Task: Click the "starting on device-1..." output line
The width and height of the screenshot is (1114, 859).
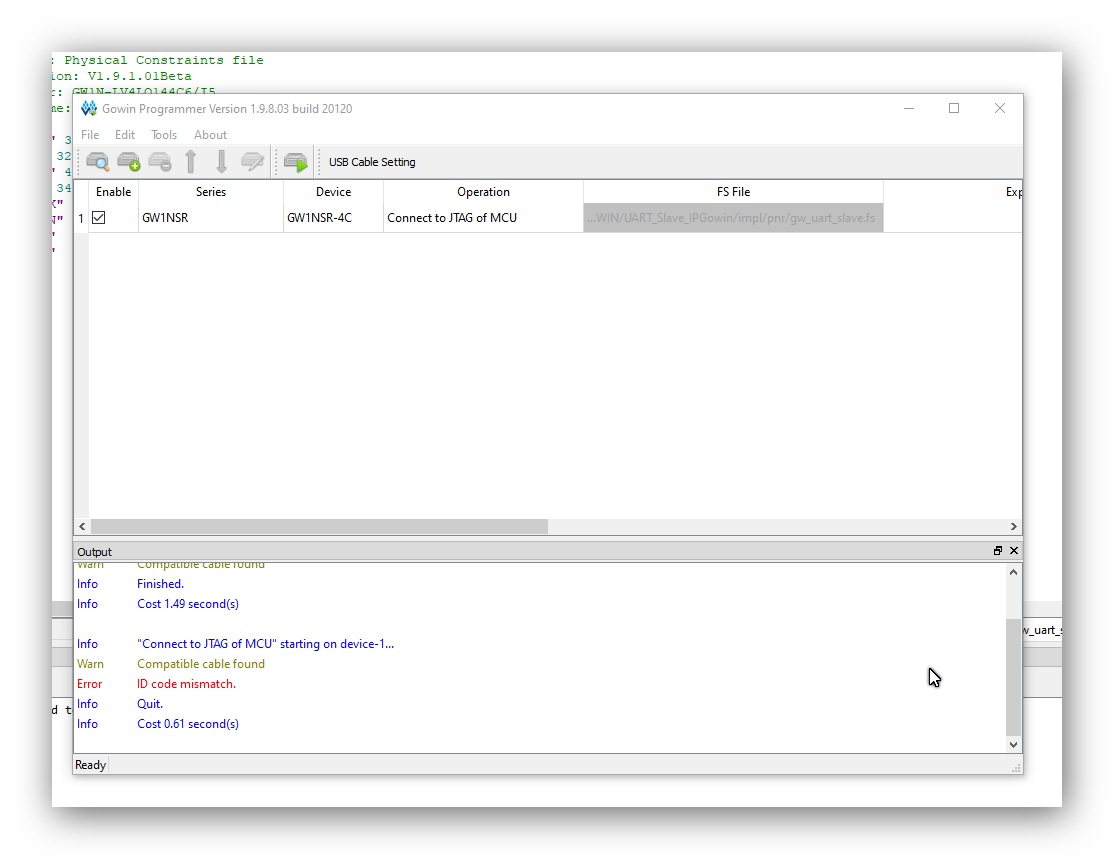Action: pyautogui.click(x=265, y=644)
